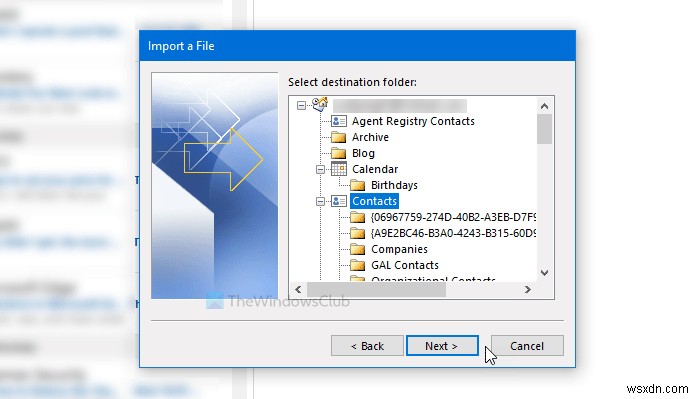Select the Birthdays subfolder name

click(394, 185)
